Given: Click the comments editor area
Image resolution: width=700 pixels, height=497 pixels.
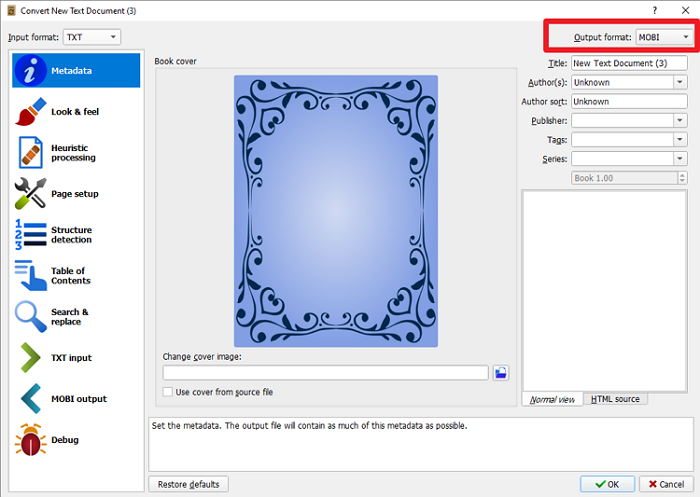Looking at the screenshot, I should point(604,291).
